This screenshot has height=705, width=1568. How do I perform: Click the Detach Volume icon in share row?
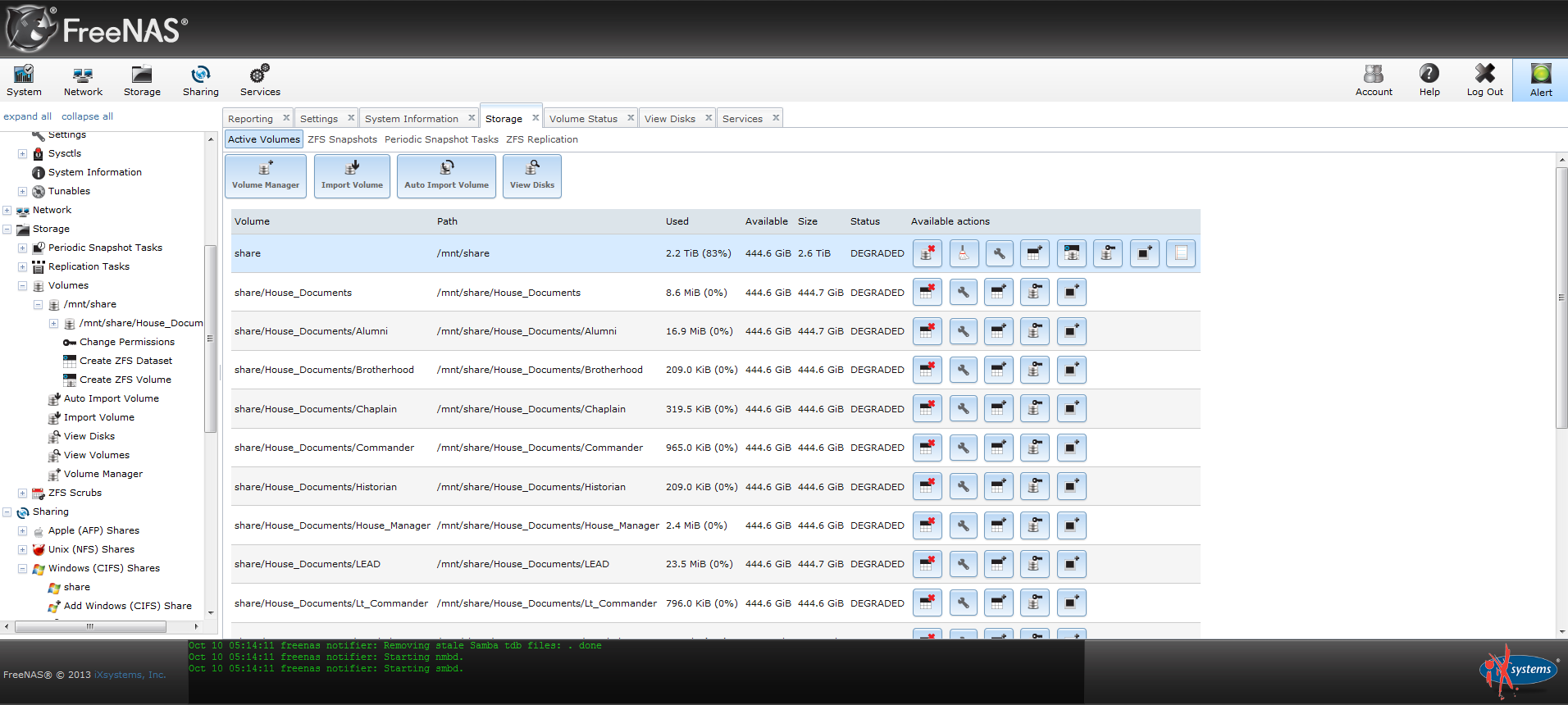(927, 254)
